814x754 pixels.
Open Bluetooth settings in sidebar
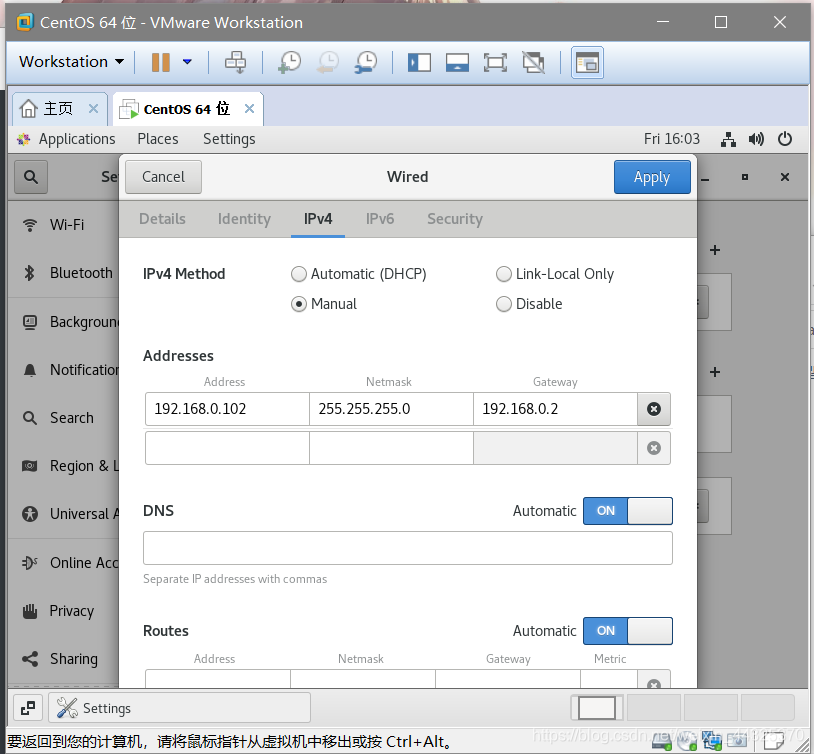(x=63, y=273)
